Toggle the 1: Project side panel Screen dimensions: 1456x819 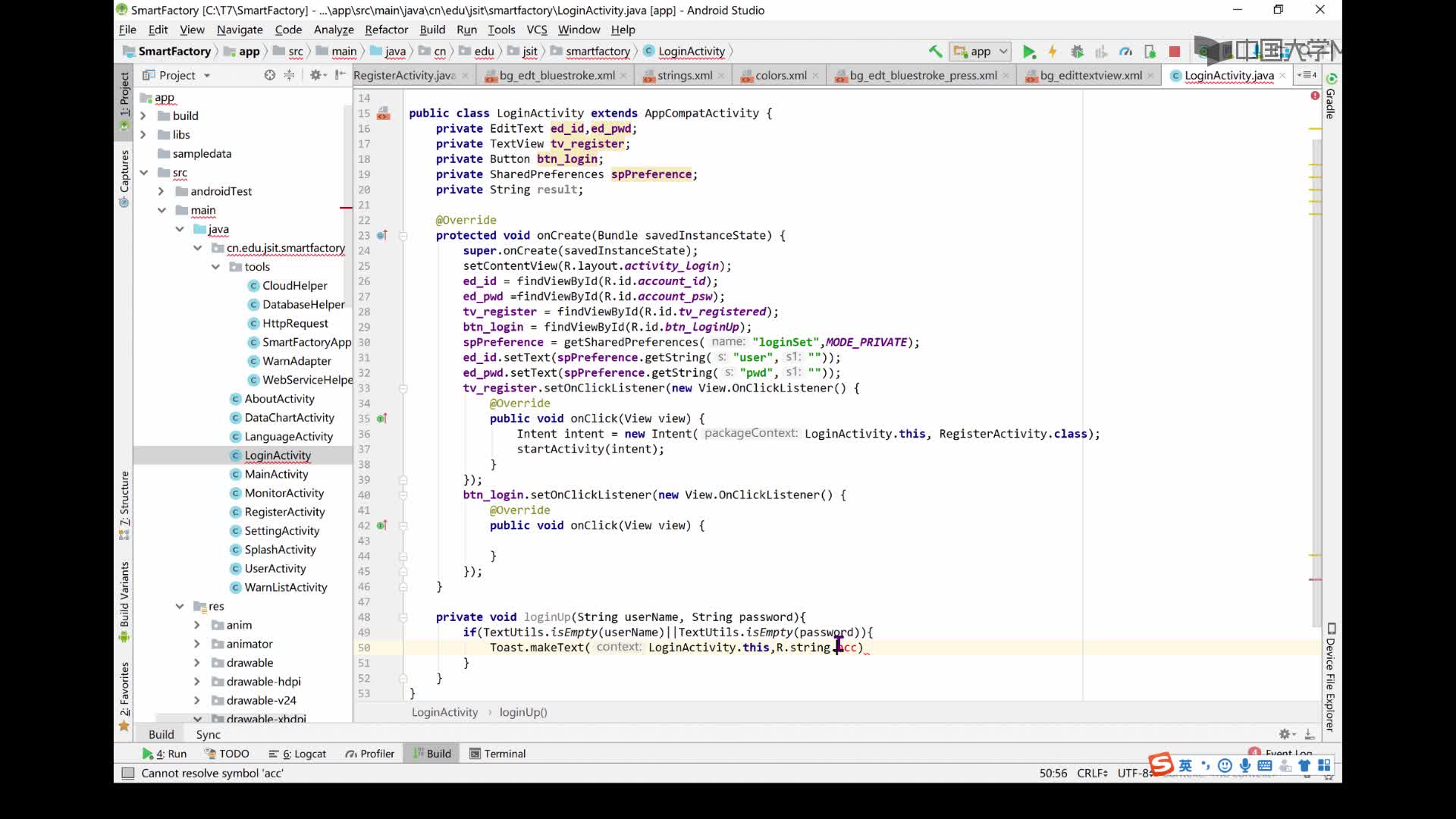point(124,102)
